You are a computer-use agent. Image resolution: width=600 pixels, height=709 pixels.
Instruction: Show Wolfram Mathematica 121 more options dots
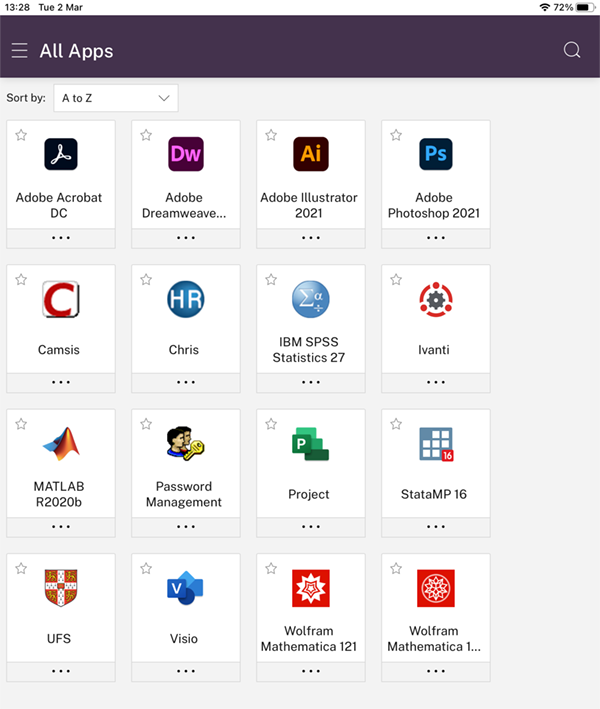pos(311,671)
